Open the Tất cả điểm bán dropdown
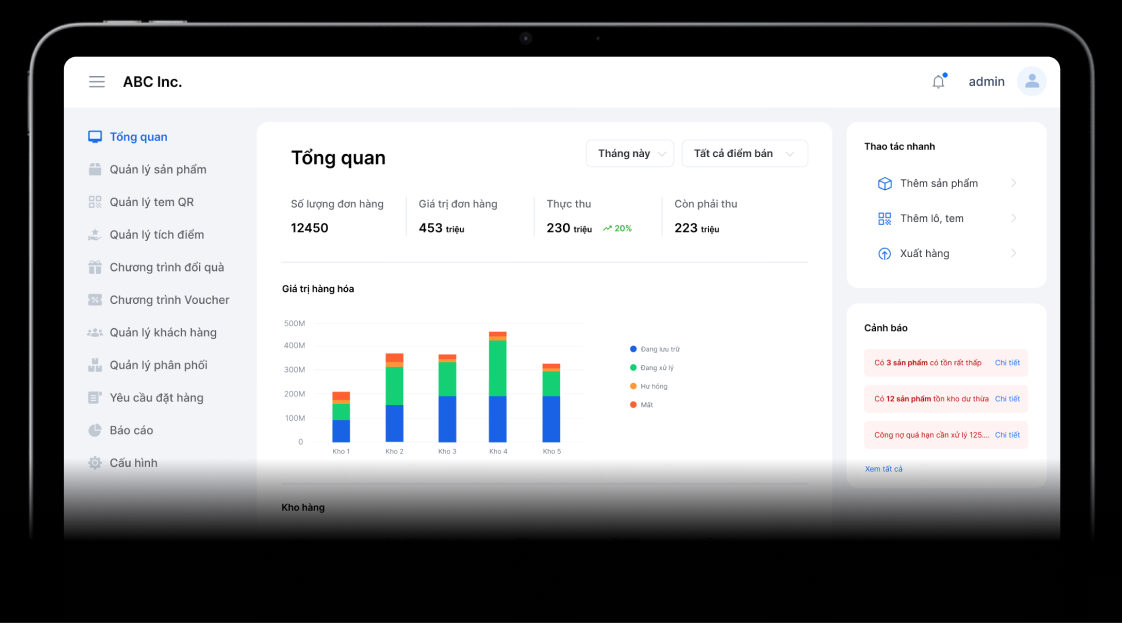The width and height of the screenshot is (1122, 623). click(744, 154)
